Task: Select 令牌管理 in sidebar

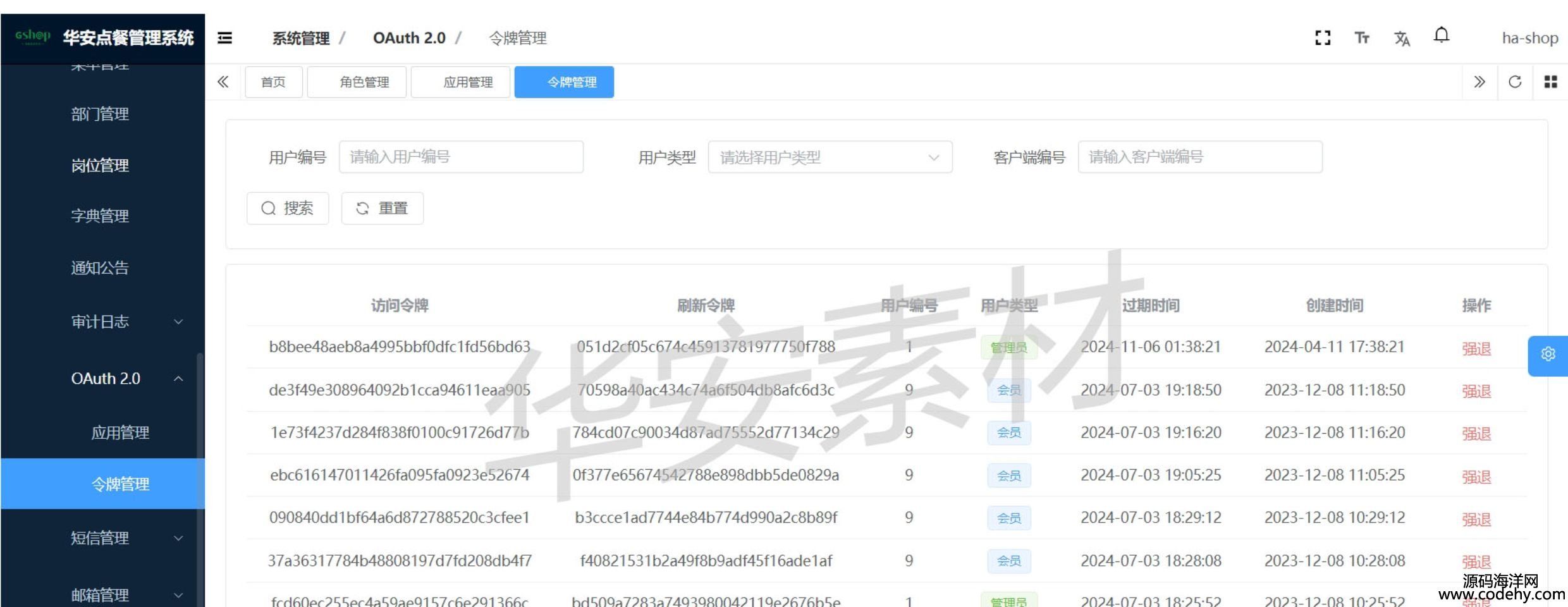Action: (x=102, y=484)
